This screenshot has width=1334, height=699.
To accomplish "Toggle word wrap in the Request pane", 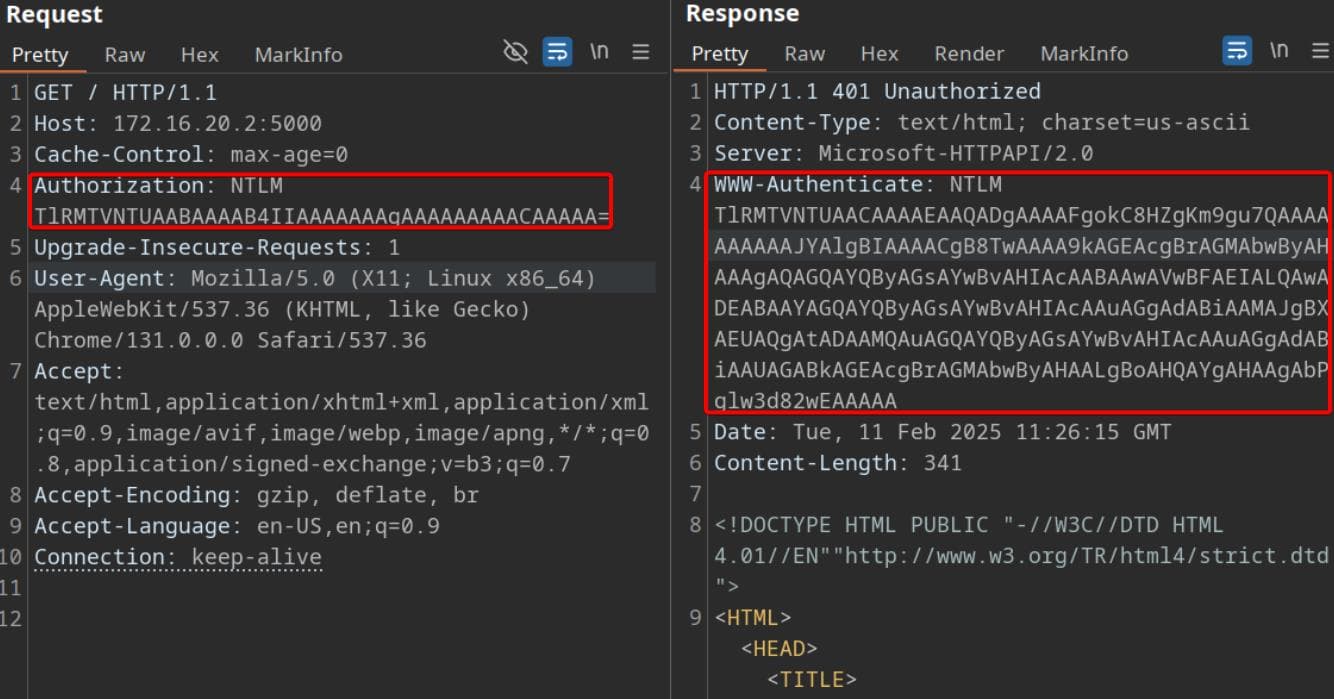I will pyautogui.click(x=557, y=52).
